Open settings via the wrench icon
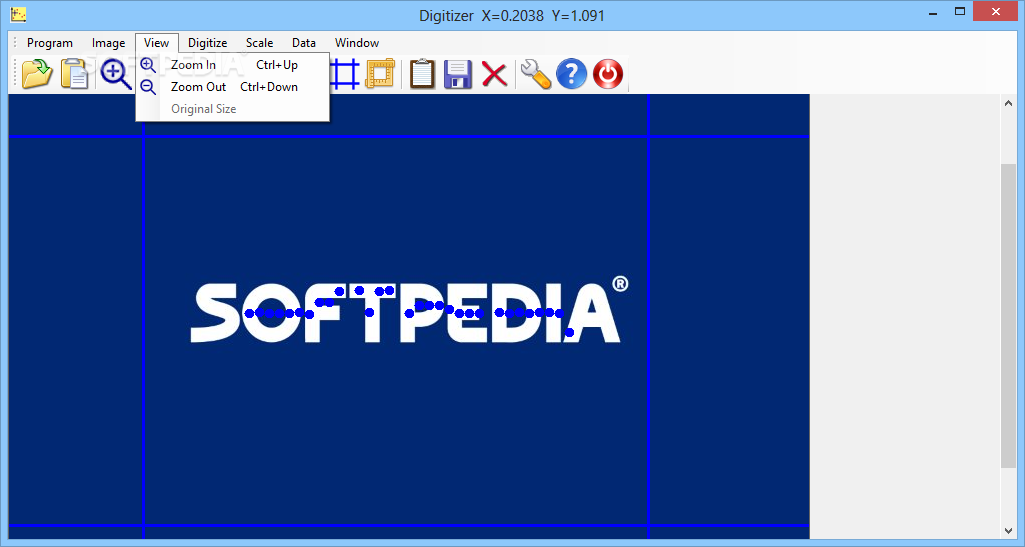1025x547 pixels. (x=536, y=73)
